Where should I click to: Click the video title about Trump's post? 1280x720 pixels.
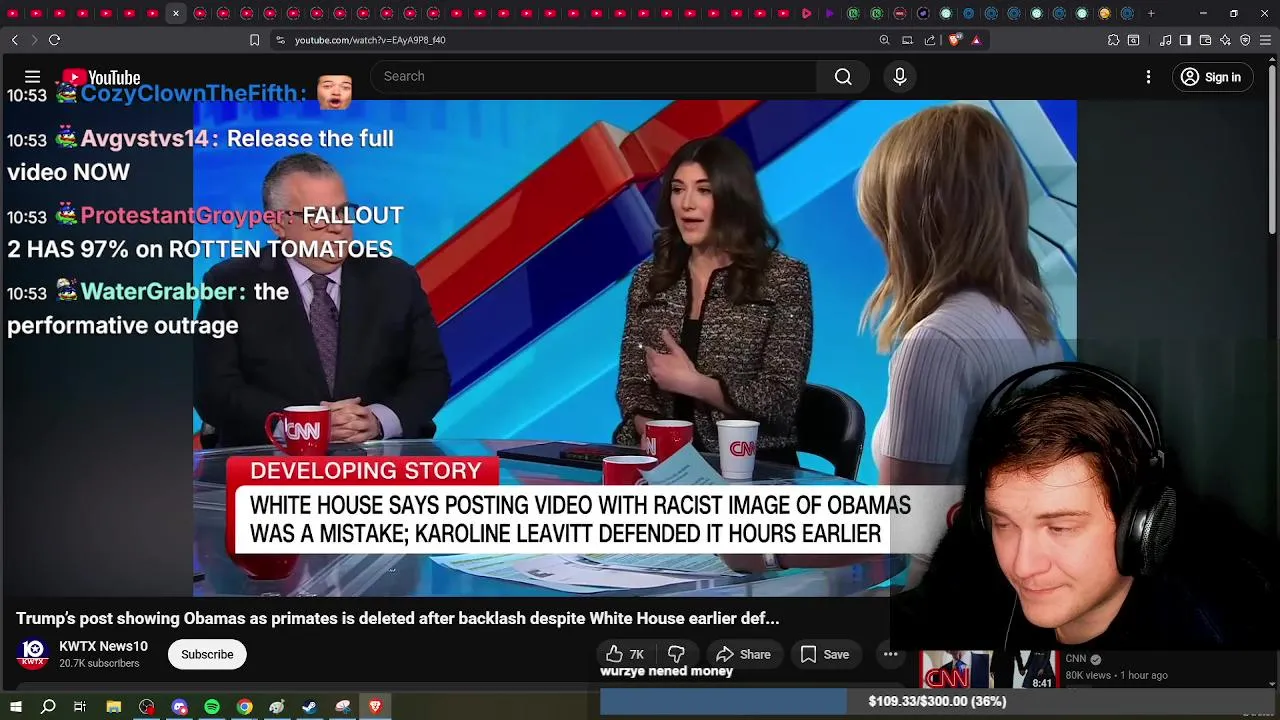tap(397, 619)
